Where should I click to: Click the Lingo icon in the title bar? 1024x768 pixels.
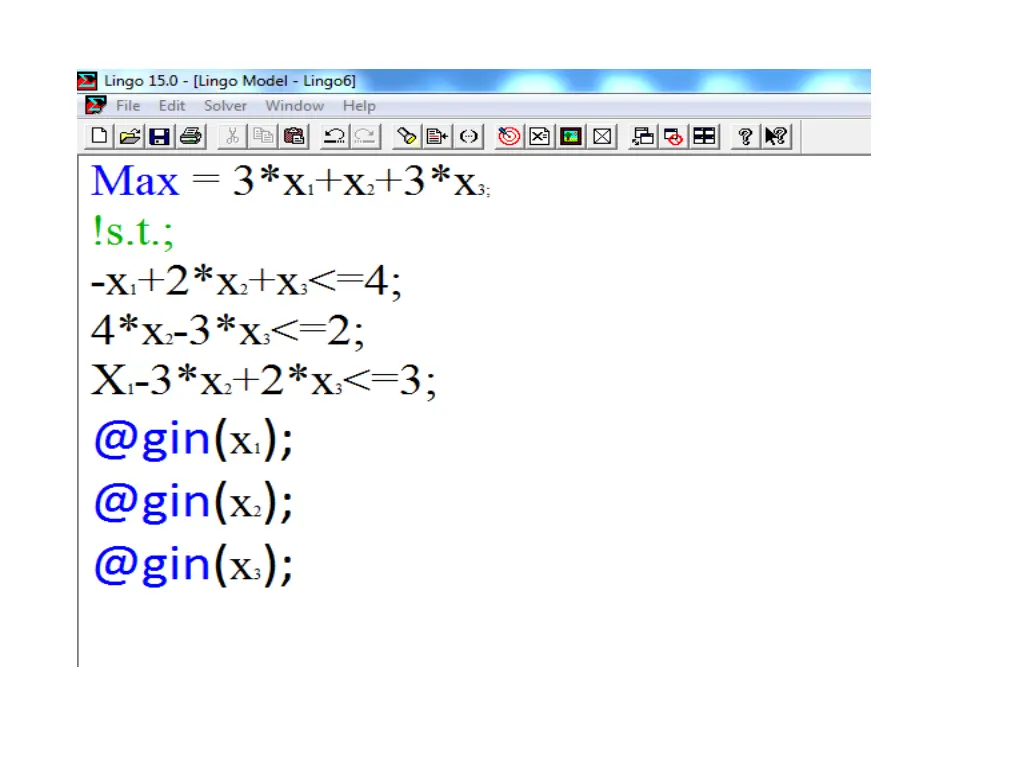tap(87, 81)
